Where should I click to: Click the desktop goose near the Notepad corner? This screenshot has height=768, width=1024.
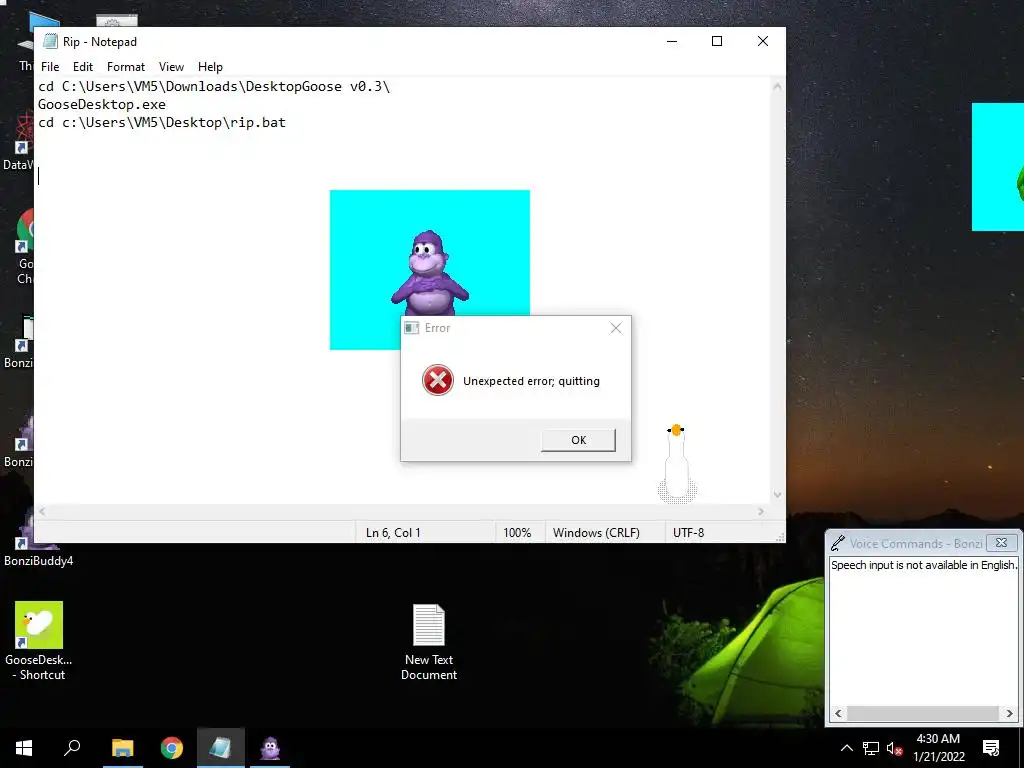[x=677, y=464]
